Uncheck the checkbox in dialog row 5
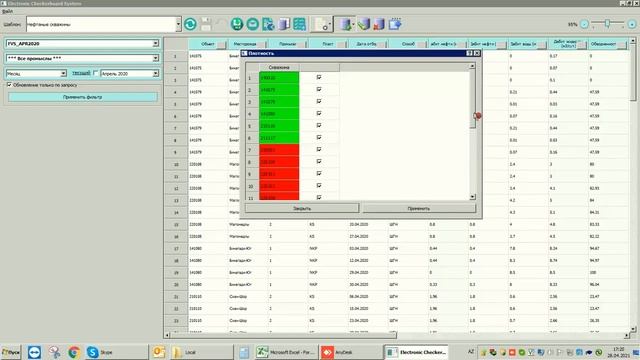This screenshot has width=640, height=360. pos(319,125)
